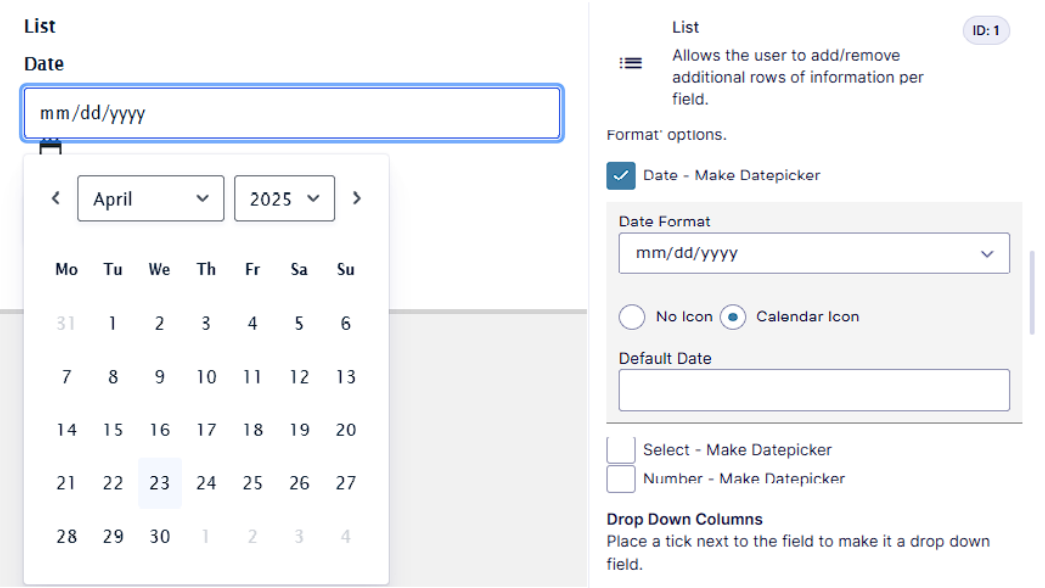This screenshot has height=588, width=1045.
Task: Pick April 20 in calendar
Action: (x=345, y=430)
